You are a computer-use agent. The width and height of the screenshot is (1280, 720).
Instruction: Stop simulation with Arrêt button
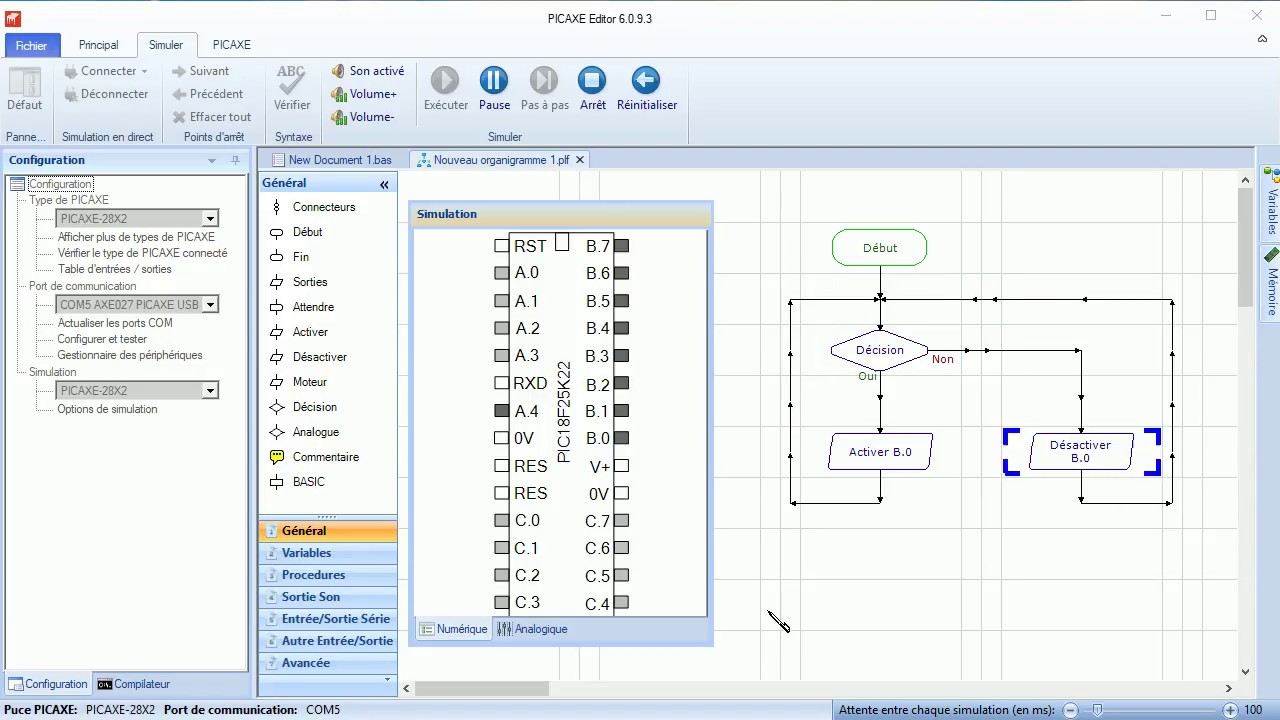[x=592, y=88]
